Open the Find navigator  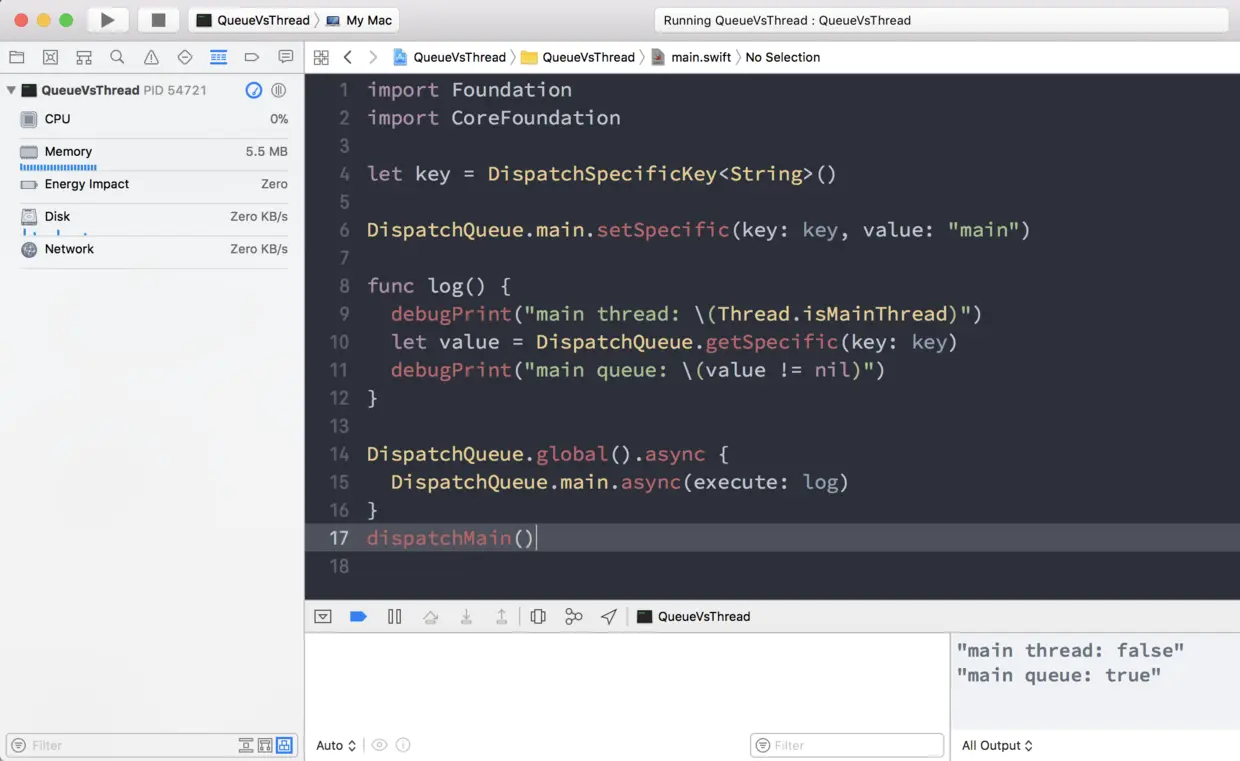(x=117, y=57)
